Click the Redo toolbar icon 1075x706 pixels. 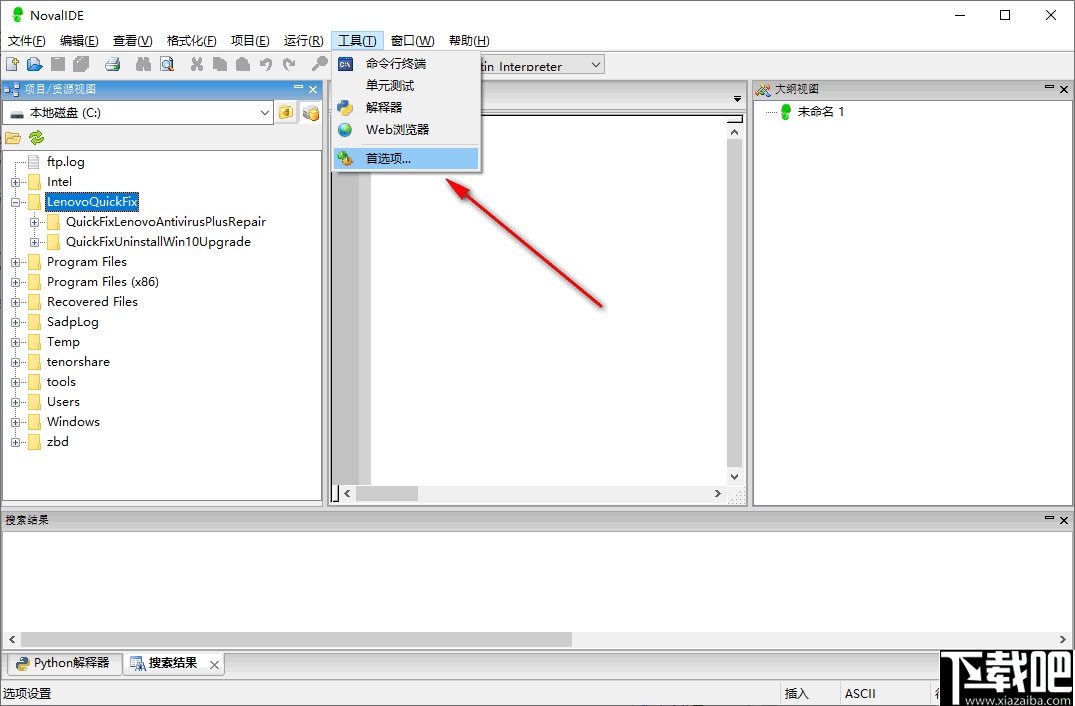click(x=289, y=64)
